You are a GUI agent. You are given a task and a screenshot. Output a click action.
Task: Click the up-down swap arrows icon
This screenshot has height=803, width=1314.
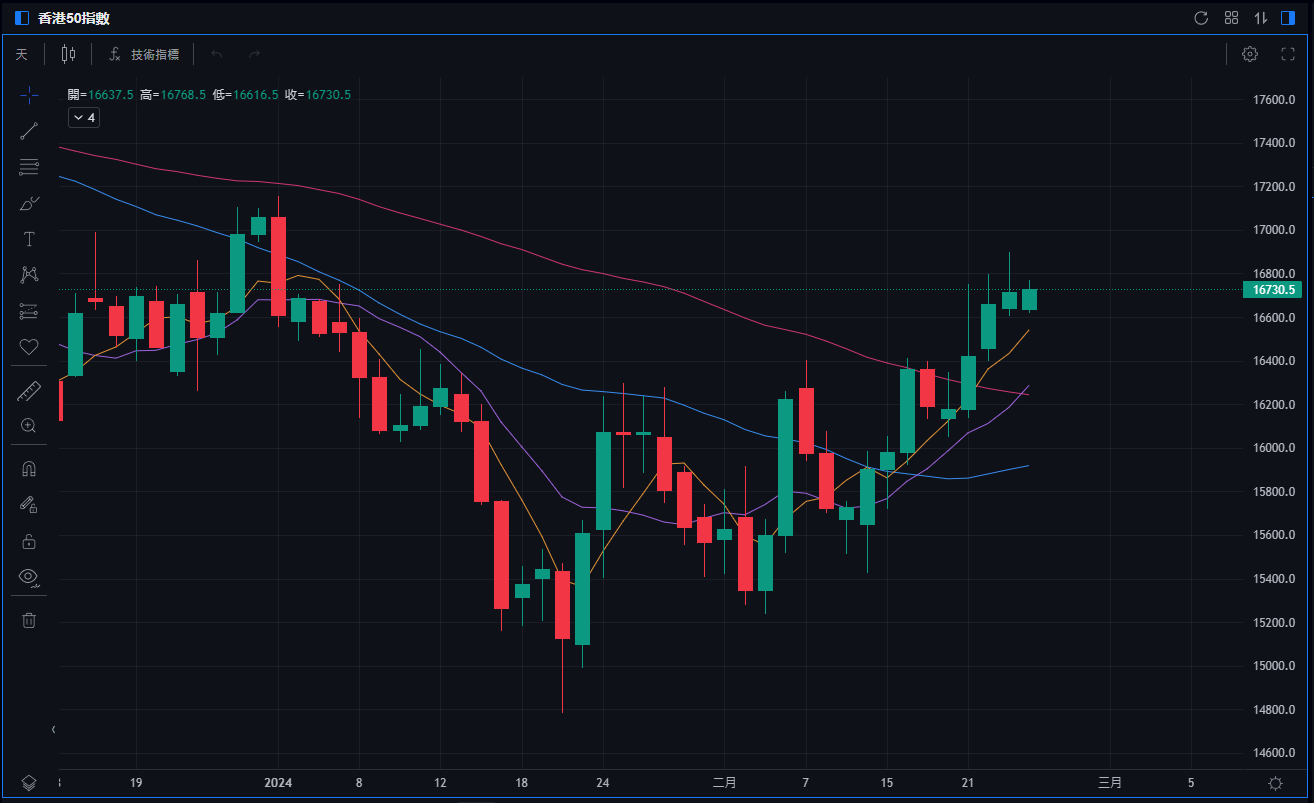click(x=1260, y=18)
